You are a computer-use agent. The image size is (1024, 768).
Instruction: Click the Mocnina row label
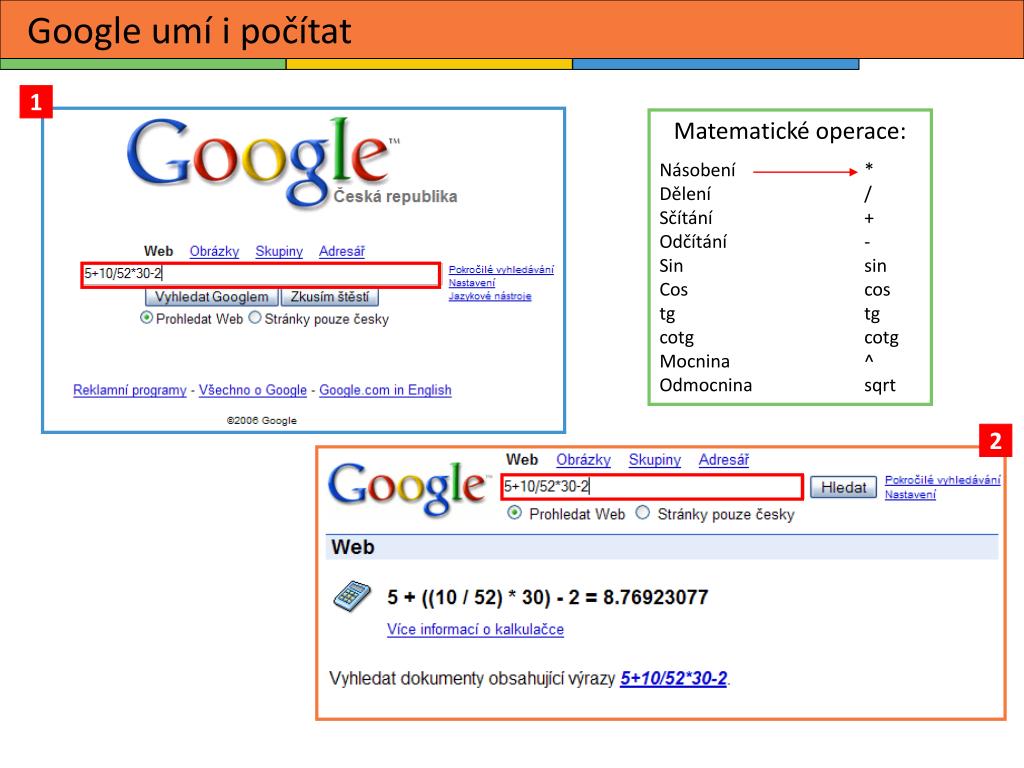point(694,361)
